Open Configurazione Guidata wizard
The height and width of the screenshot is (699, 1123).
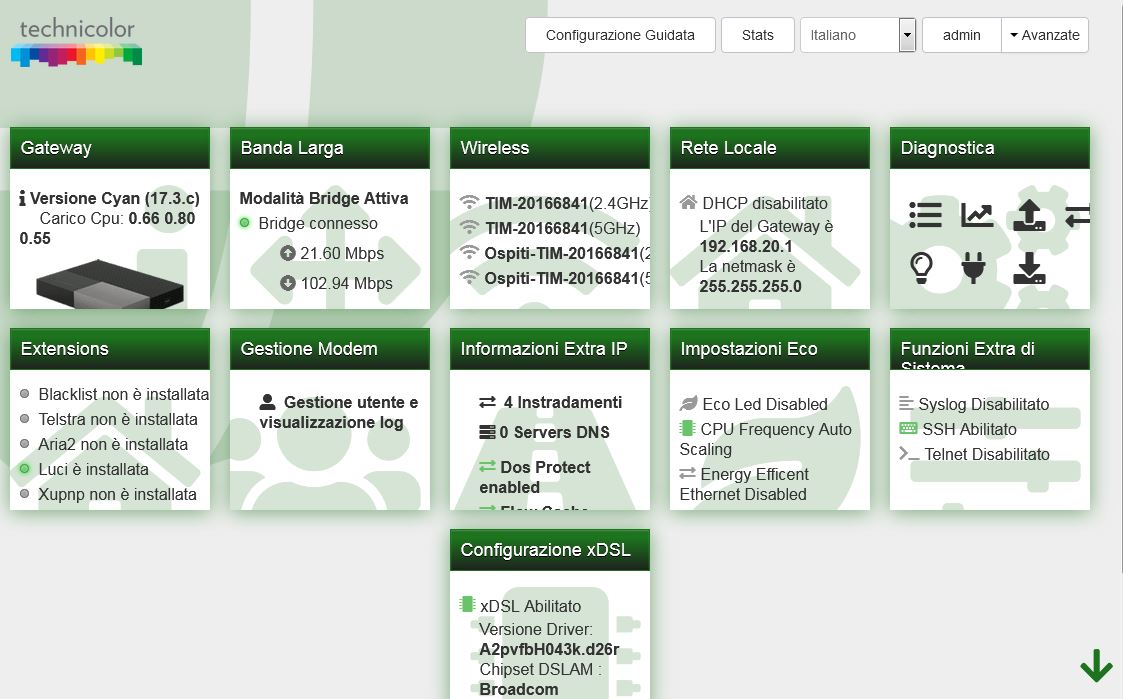coord(620,35)
